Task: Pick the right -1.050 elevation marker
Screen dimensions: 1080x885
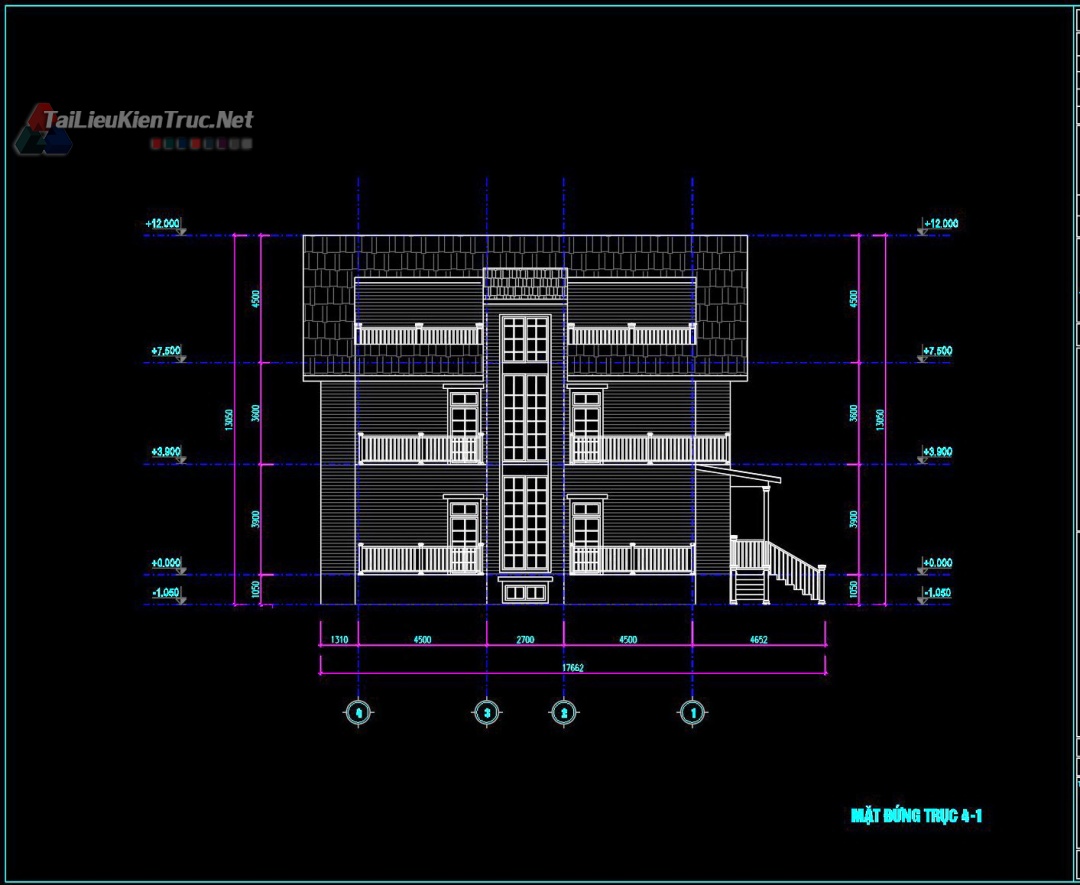Action: [937, 593]
